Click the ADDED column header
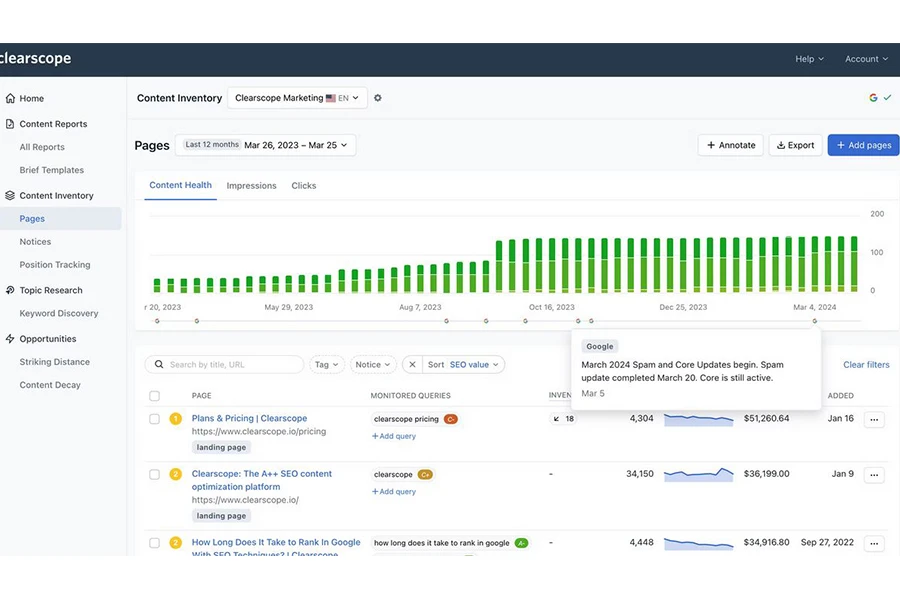Screen dimensions: 900x600 pyautogui.click(x=840, y=396)
